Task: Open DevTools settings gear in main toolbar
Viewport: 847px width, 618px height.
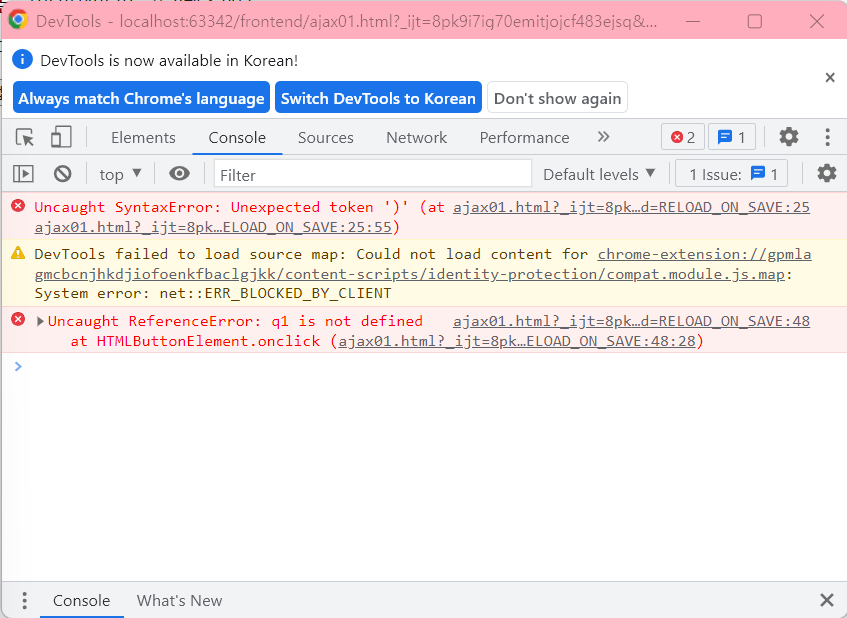Action: point(789,137)
